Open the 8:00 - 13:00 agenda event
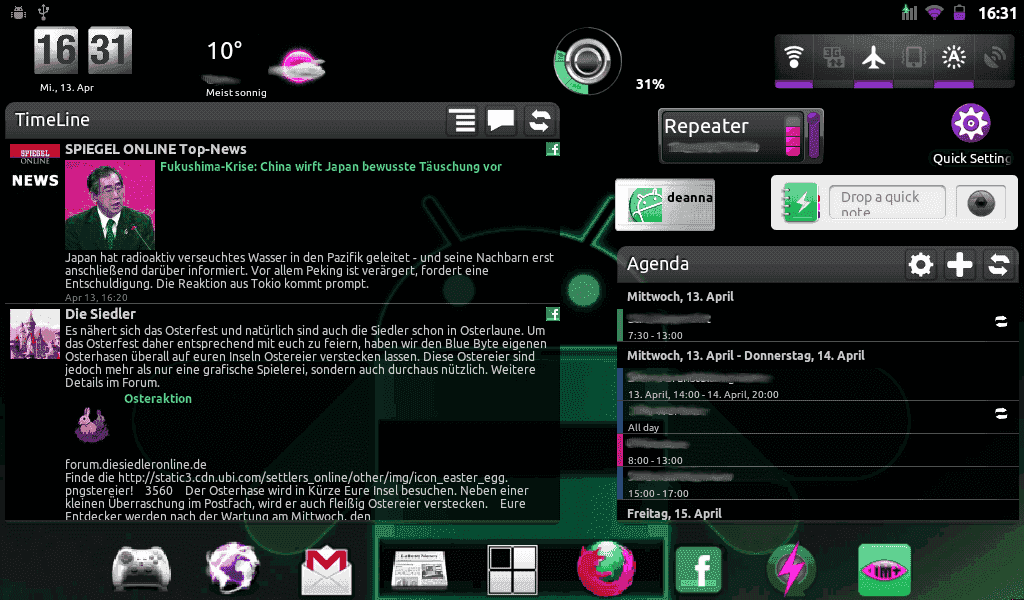Screen dimensions: 1024x600 coord(818,450)
